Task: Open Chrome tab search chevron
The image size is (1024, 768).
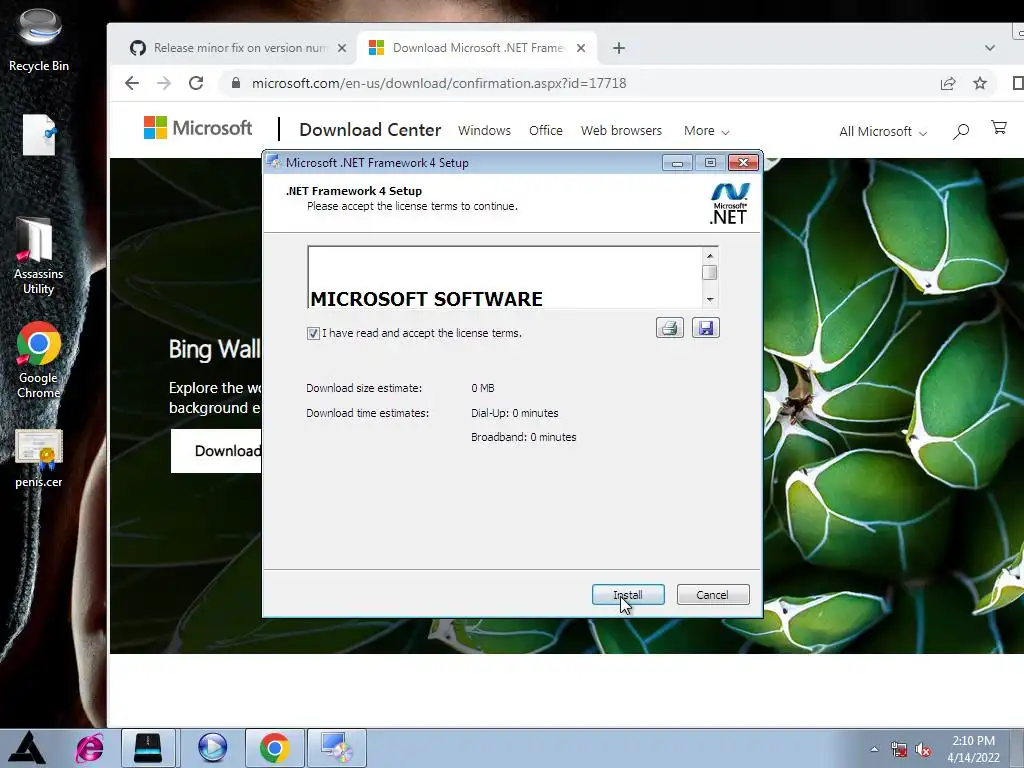Action: (x=990, y=48)
